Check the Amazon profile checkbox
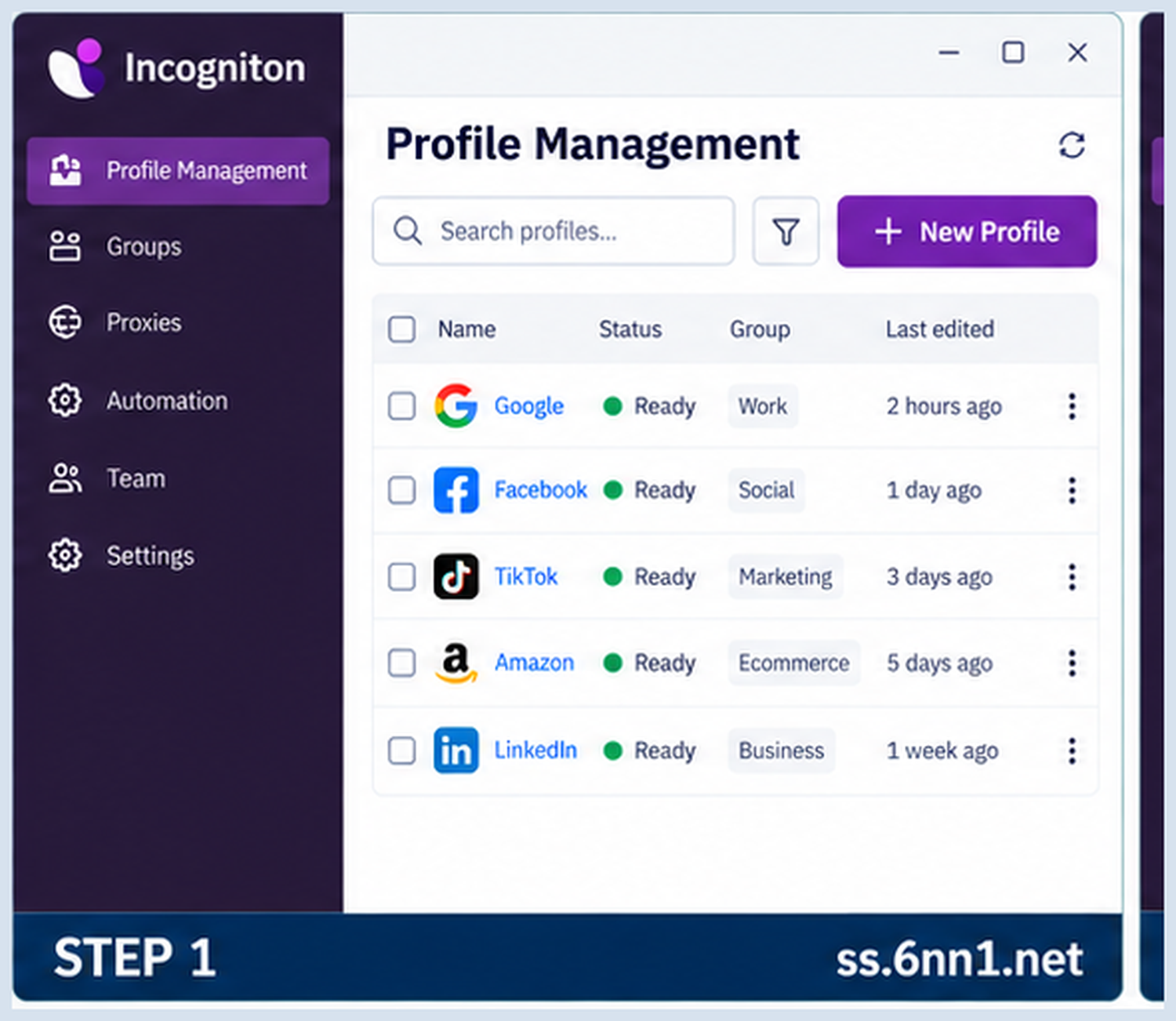The width and height of the screenshot is (1176, 1021). [402, 663]
